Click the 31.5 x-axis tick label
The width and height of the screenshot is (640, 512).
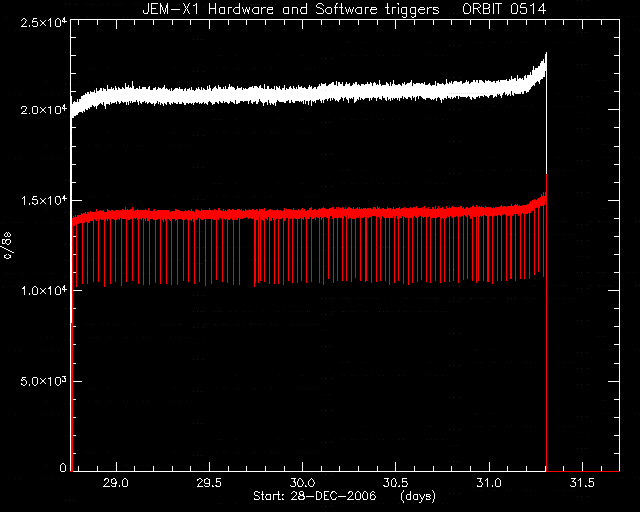[x=582, y=483]
